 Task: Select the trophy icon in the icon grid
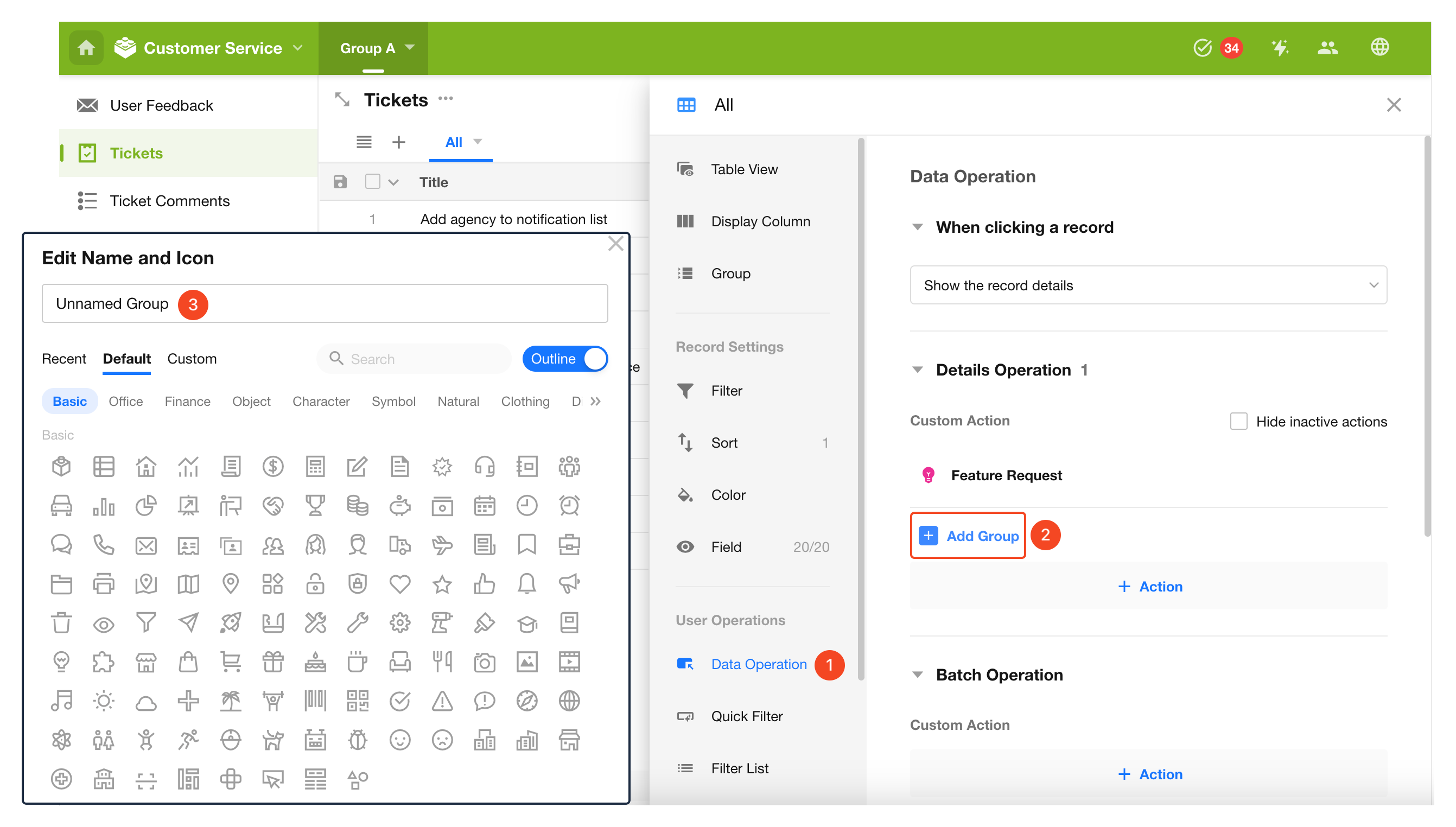[x=315, y=506]
